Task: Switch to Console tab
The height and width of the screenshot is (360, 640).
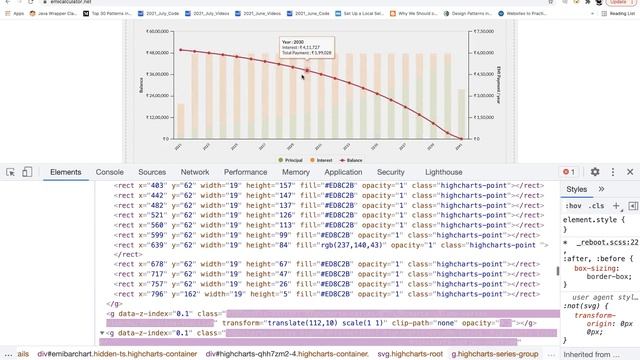Action: coord(109,172)
